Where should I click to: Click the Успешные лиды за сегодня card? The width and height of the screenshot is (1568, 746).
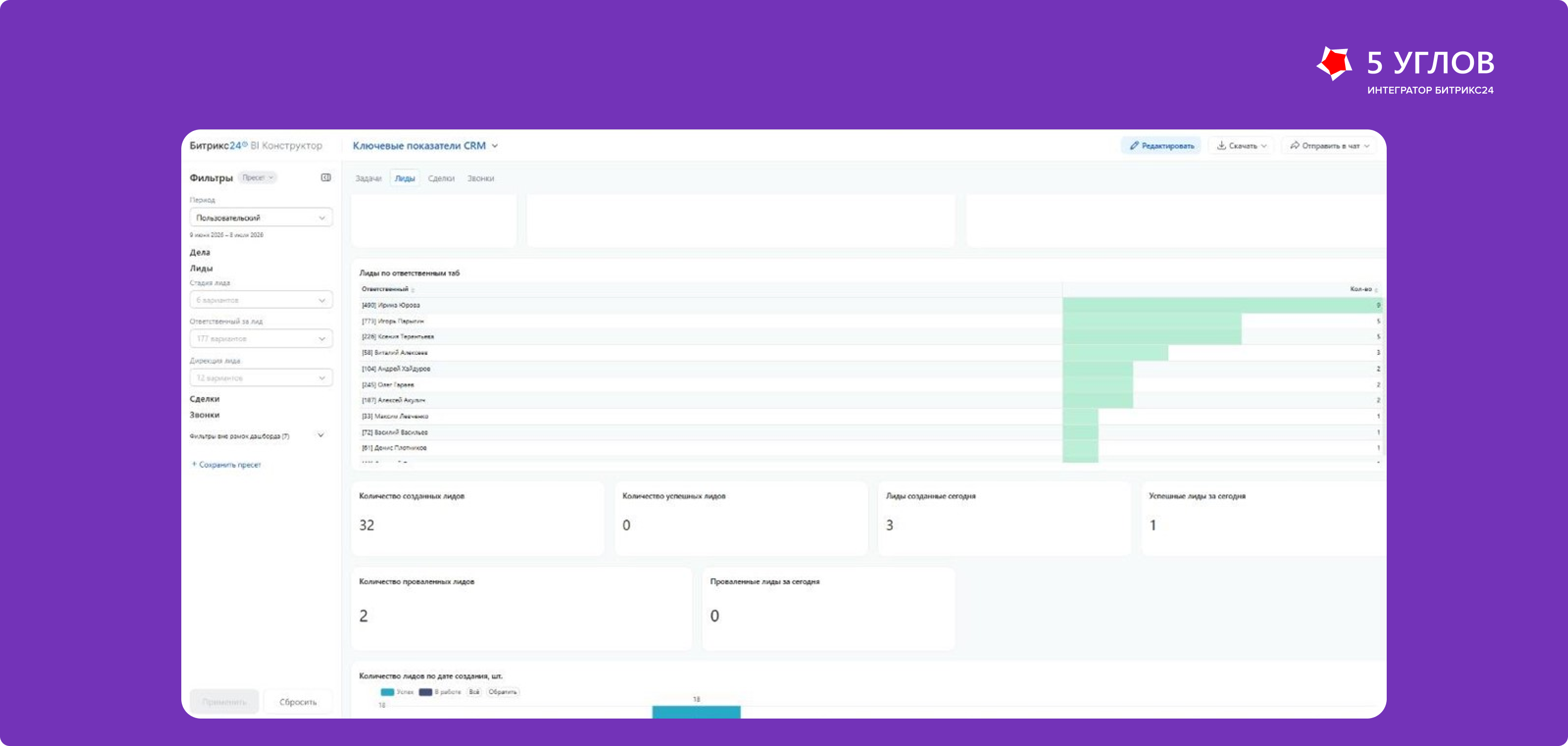[x=1264, y=518]
